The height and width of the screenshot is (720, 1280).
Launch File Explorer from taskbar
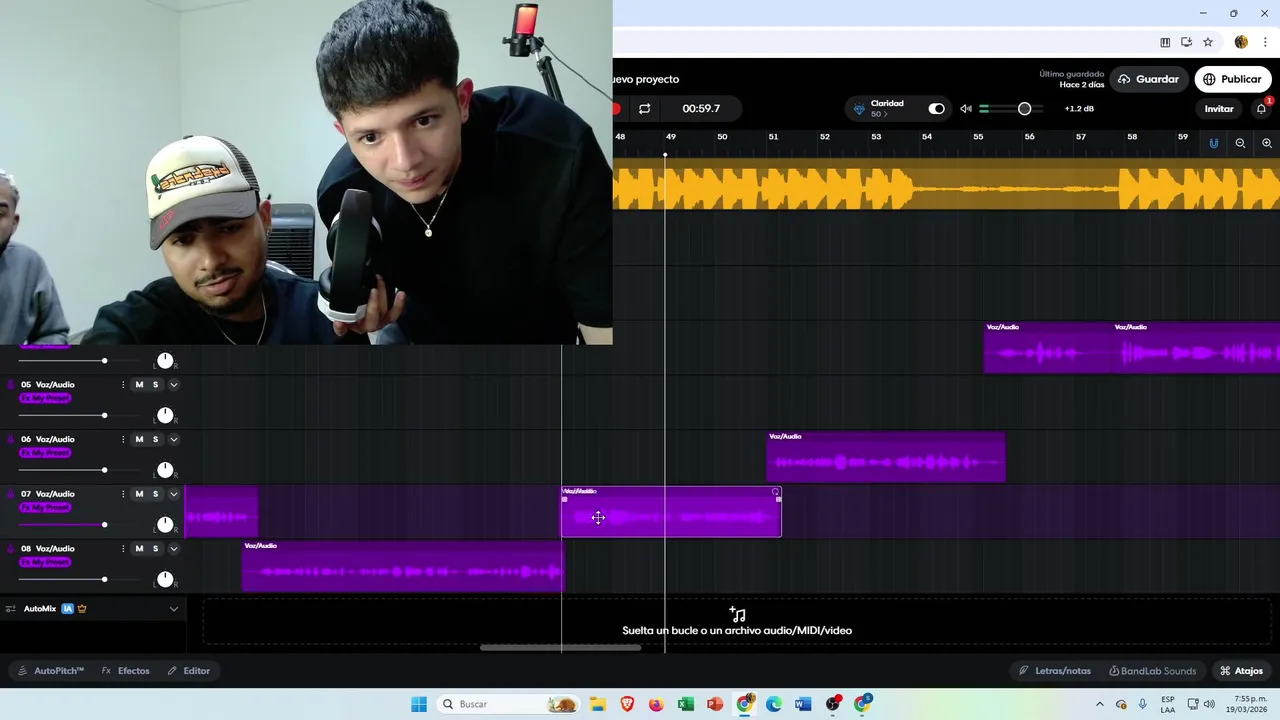pos(597,704)
